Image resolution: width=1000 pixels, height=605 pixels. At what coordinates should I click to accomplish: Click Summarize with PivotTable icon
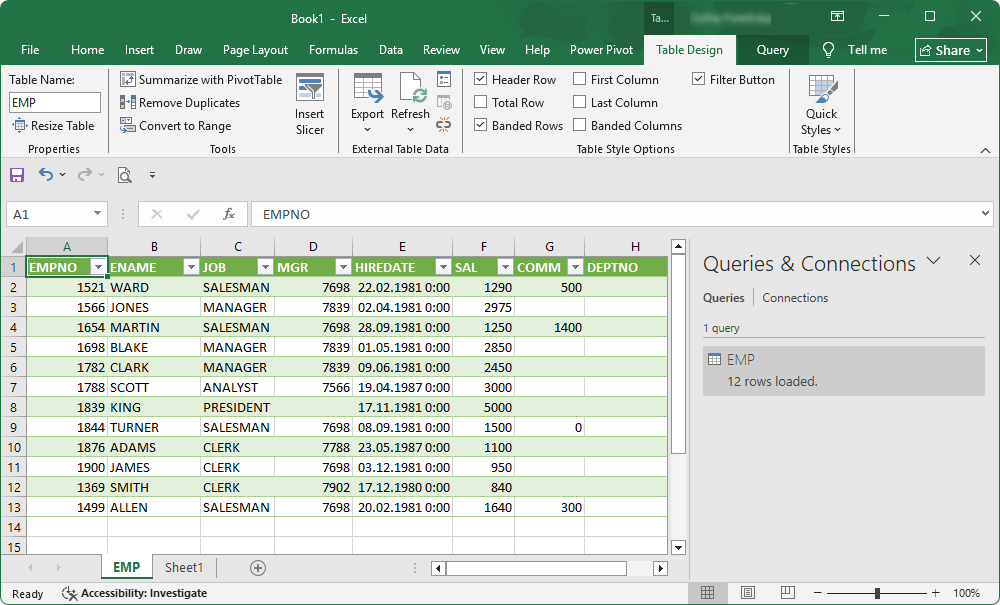[128, 79]
